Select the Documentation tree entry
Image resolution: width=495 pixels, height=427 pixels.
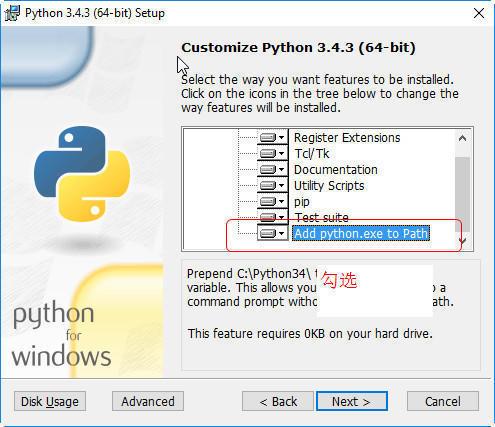[336, 170]
